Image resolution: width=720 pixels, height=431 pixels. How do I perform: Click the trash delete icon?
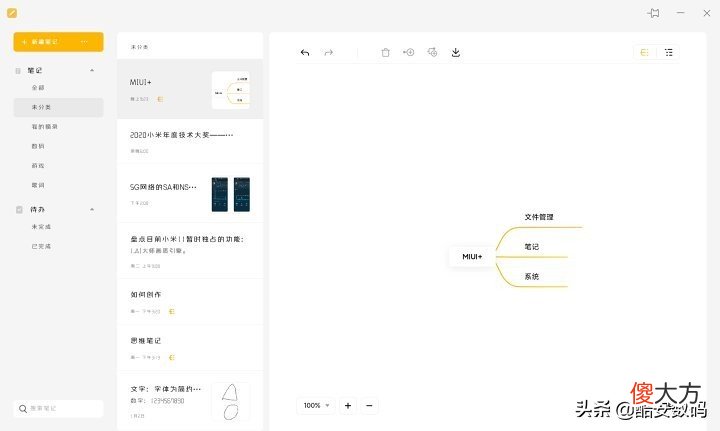385,52
